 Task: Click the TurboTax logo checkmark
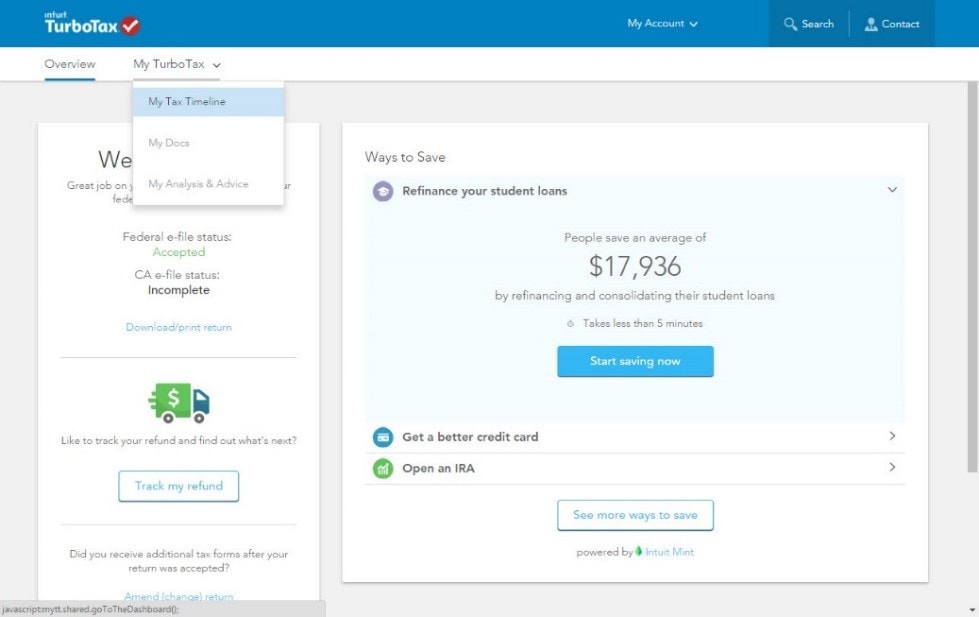(x=130, y=26)
